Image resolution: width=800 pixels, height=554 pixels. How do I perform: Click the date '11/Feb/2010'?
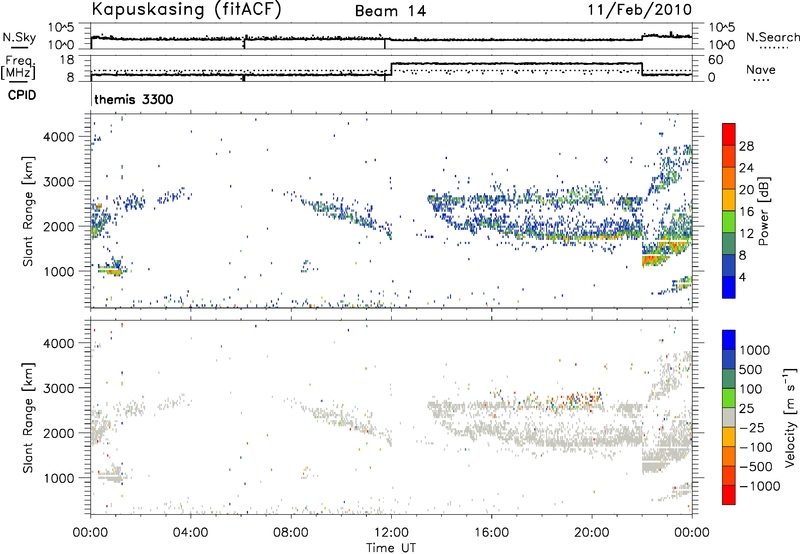pyautogui.click(x=640, y=9)
